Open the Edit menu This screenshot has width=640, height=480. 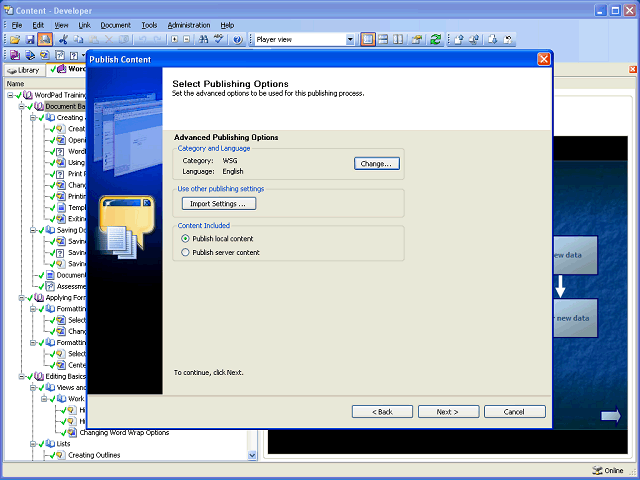click(38, 25)
